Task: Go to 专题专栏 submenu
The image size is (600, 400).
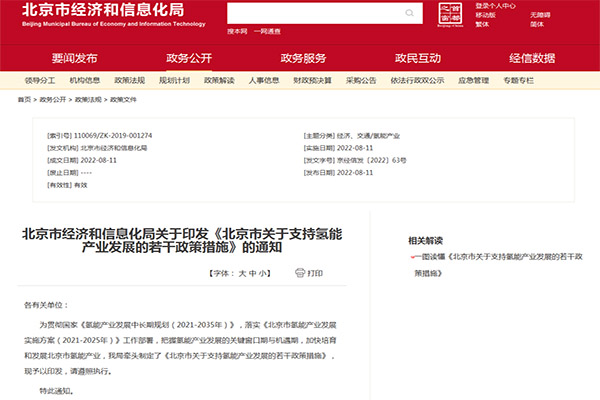Action: (518, 80)
